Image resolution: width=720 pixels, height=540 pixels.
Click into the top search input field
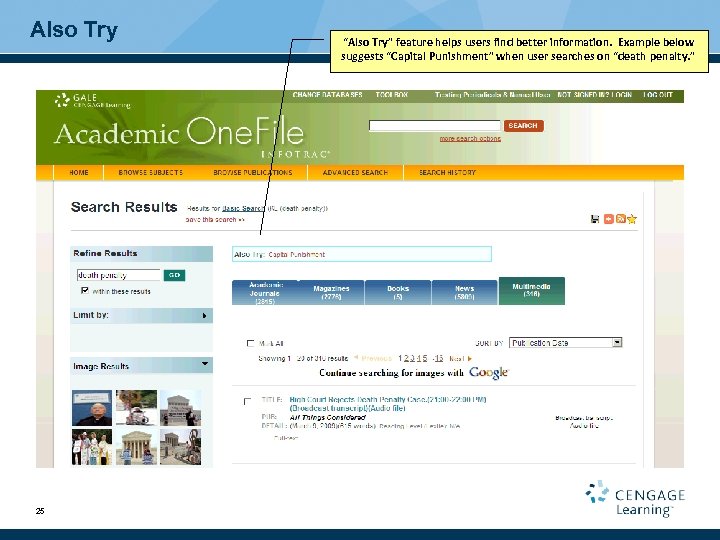point(435,126)
